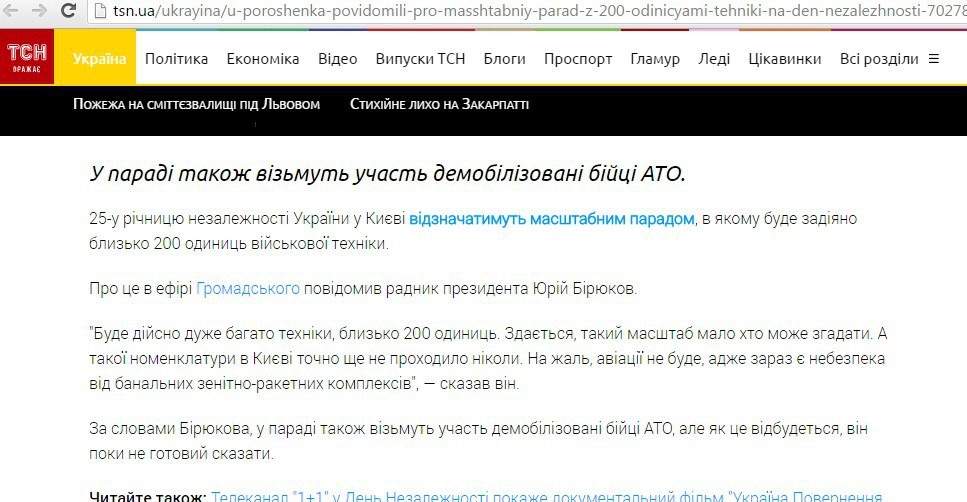This screenshot has width=967, height=502.
Task: Go to the Леді section
Action: 714,59
